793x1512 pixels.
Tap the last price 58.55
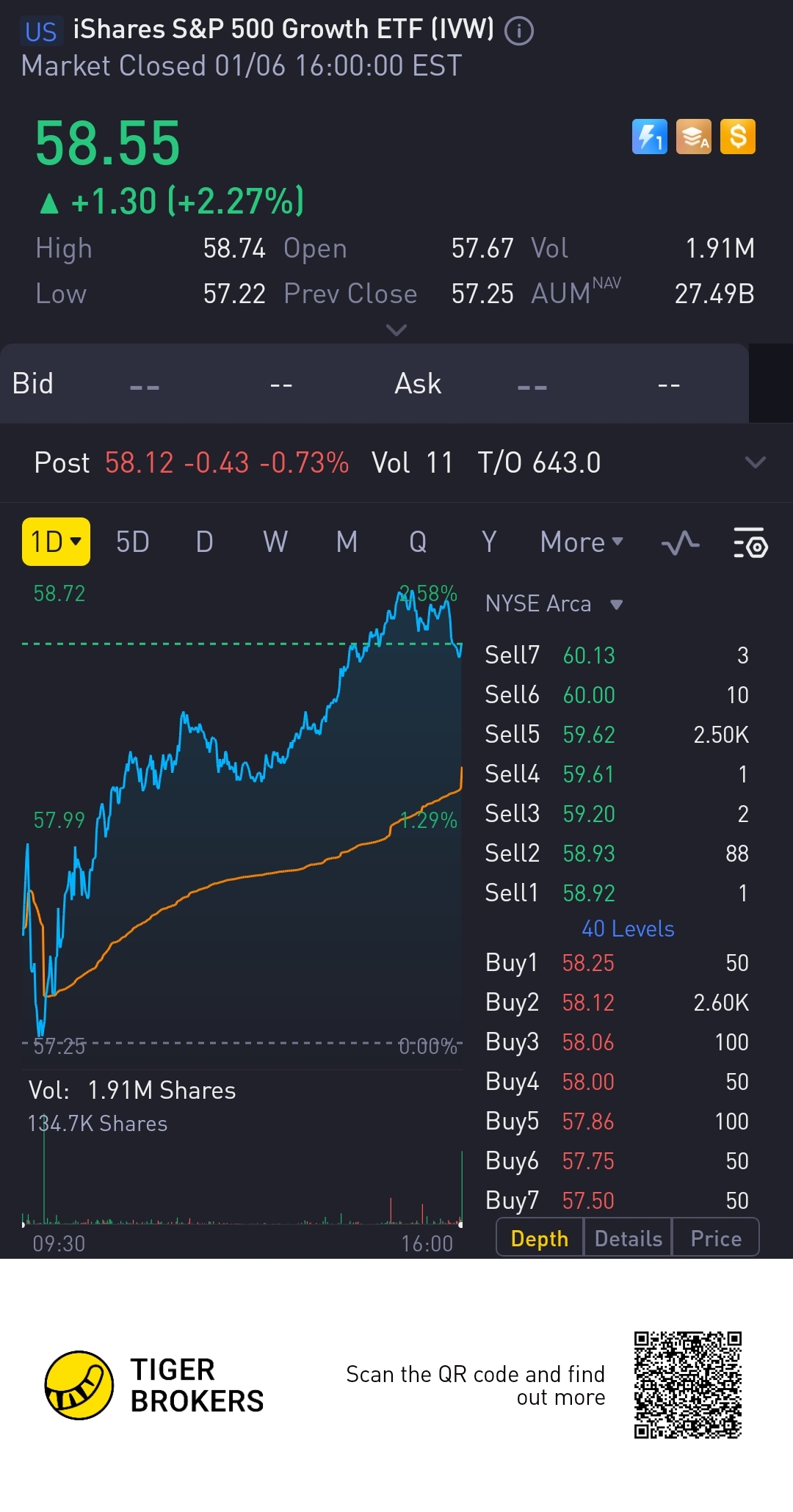107,143
